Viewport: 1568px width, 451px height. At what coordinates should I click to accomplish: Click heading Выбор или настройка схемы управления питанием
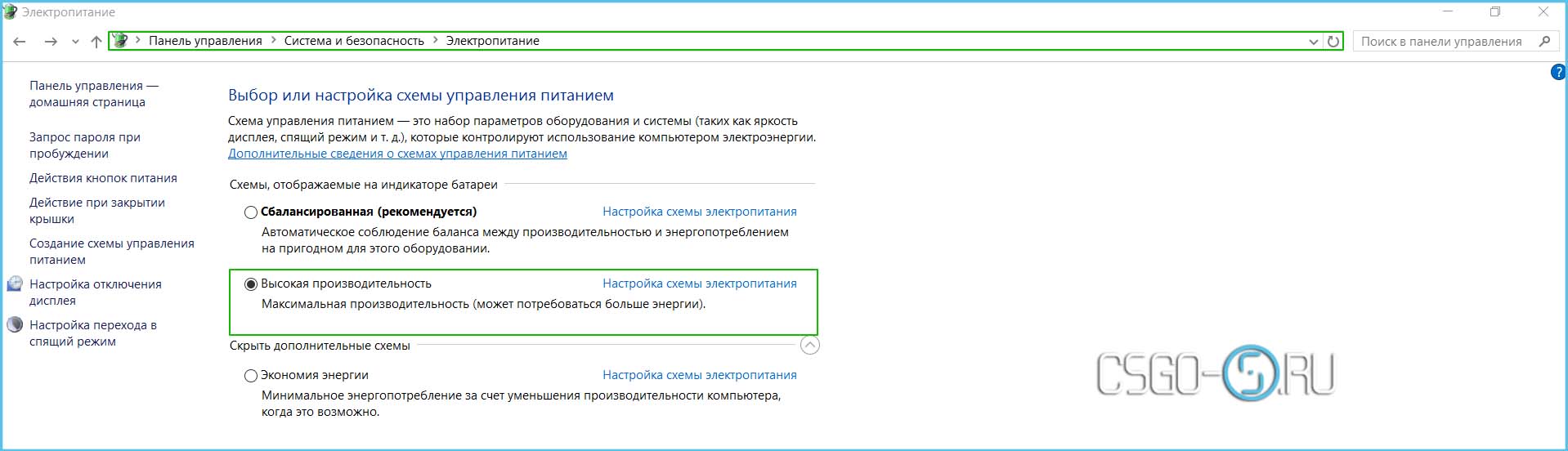tap(421, 95)
